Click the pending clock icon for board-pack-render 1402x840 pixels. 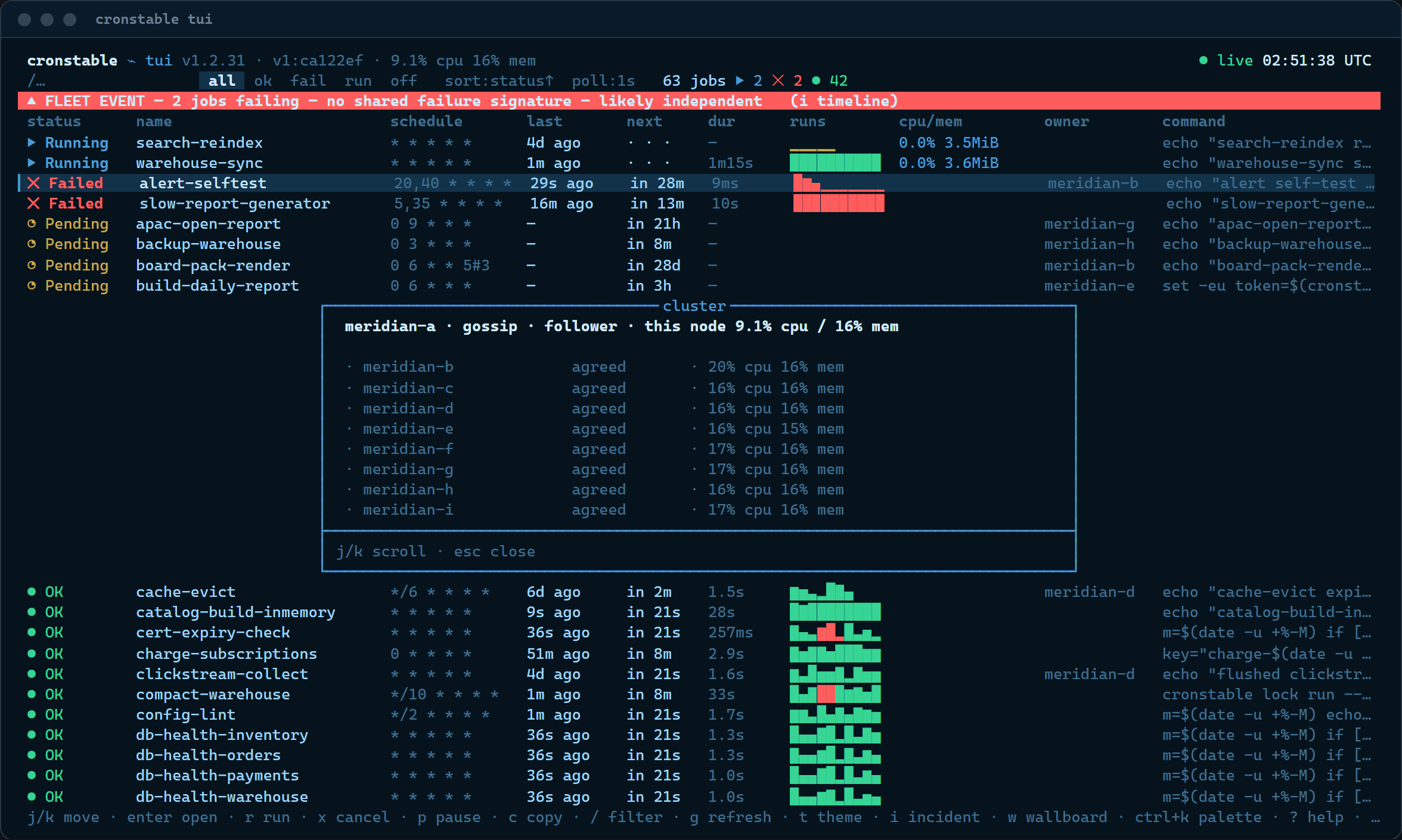(32, 265)
